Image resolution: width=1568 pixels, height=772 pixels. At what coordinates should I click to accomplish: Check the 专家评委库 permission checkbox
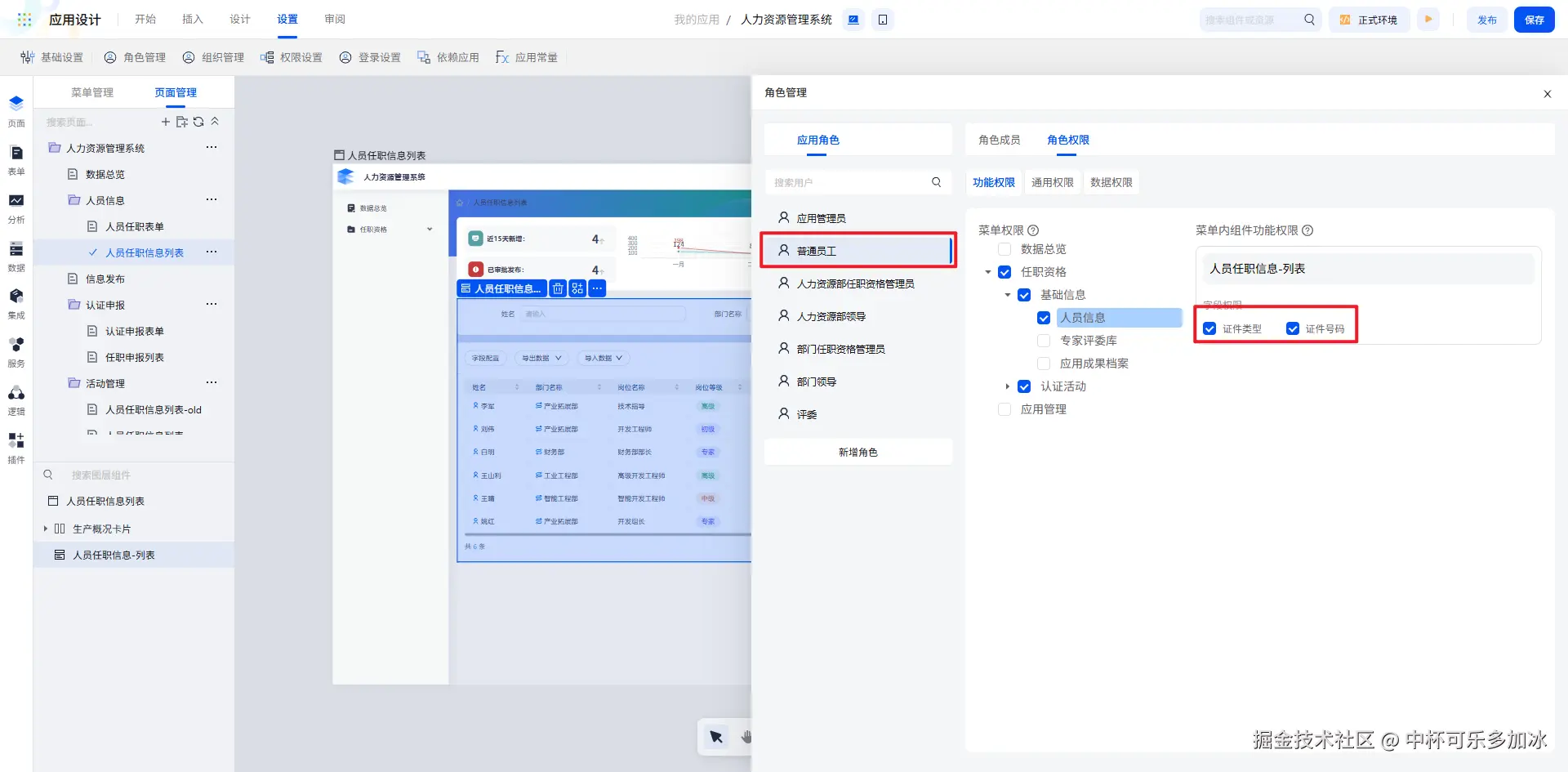[x=1044, y=341]
